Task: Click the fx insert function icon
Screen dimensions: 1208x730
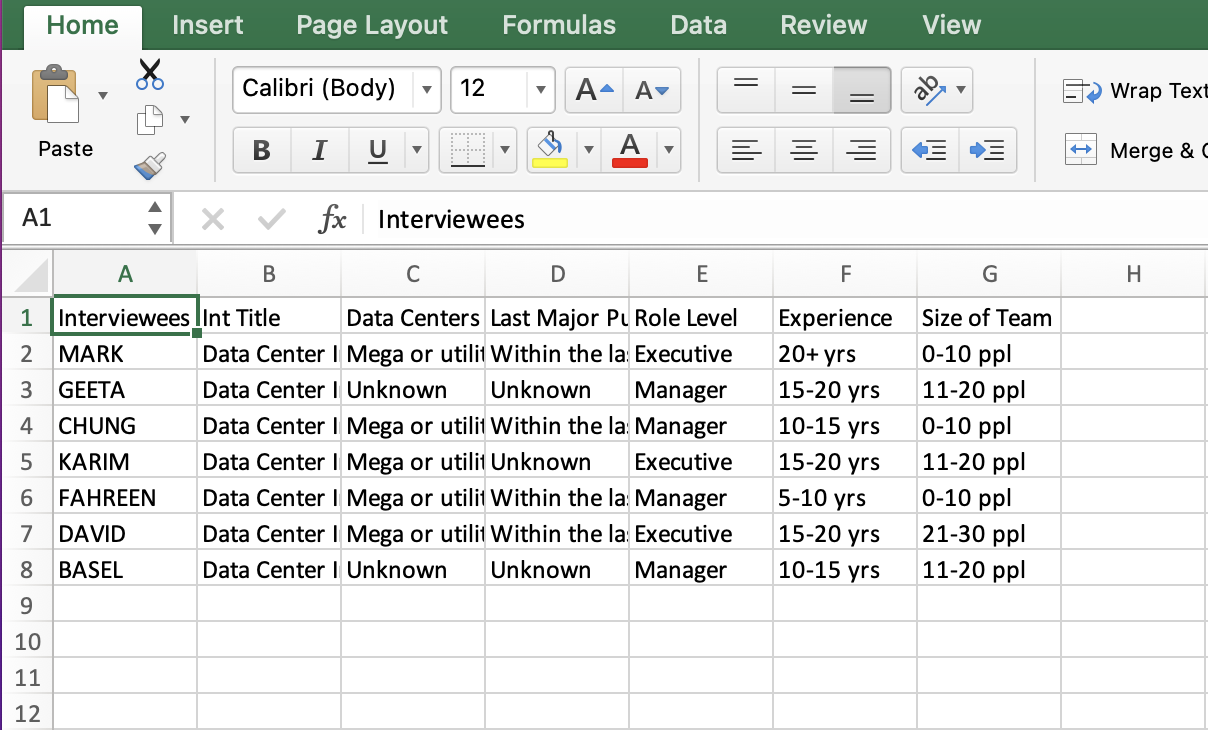Action: coord(332,219)
